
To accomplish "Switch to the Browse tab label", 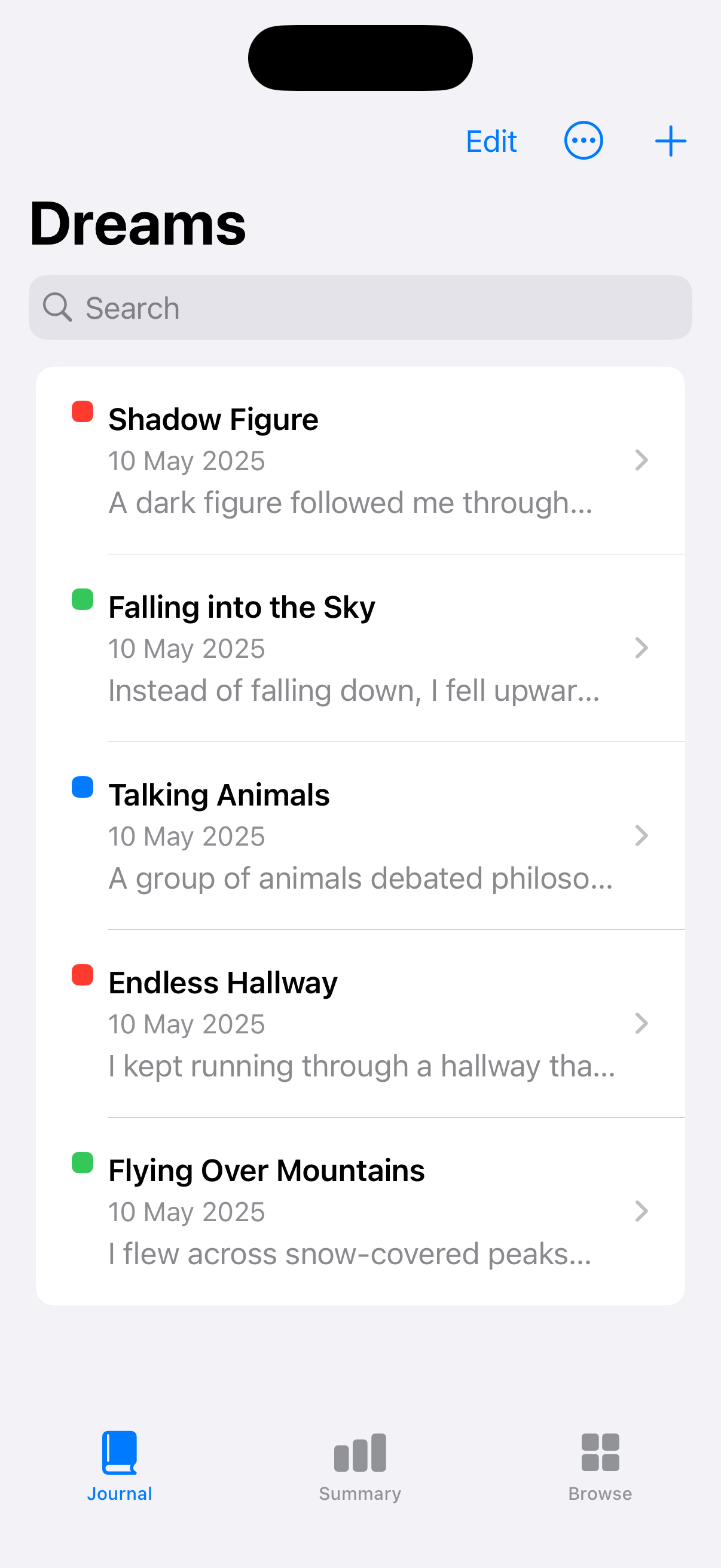I will (x=600, y=1494).
